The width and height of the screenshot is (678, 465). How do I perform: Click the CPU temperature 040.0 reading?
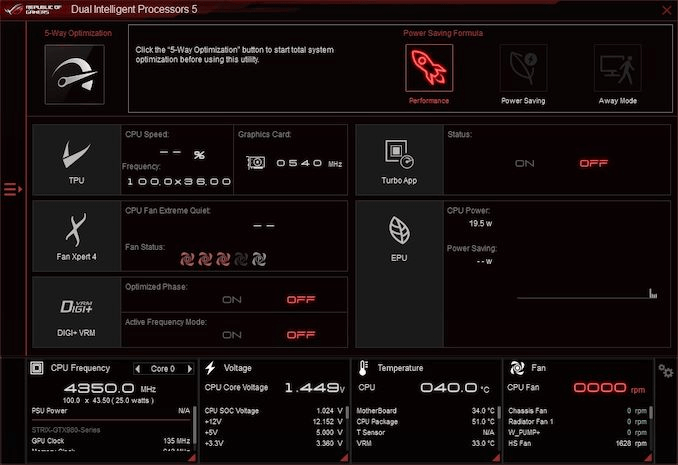[455, 388]
